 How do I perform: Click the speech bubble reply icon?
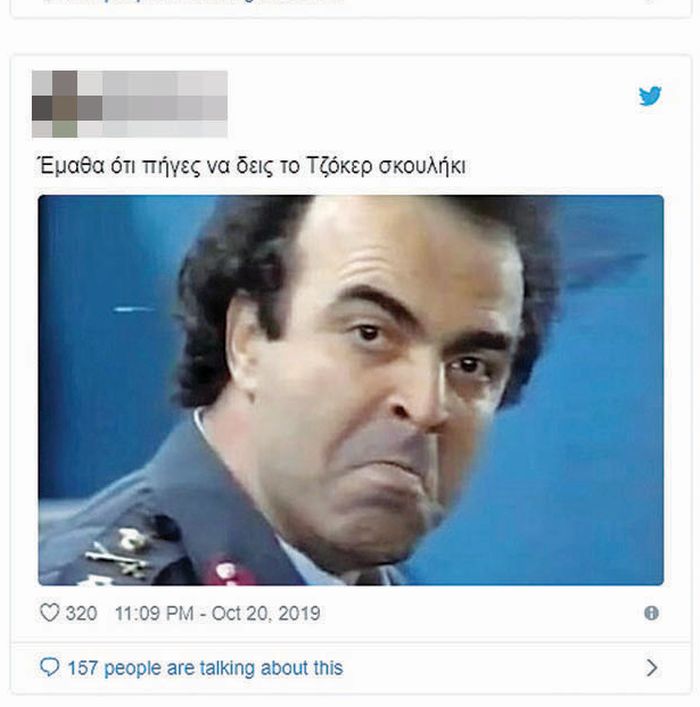(x=49, y=667)
